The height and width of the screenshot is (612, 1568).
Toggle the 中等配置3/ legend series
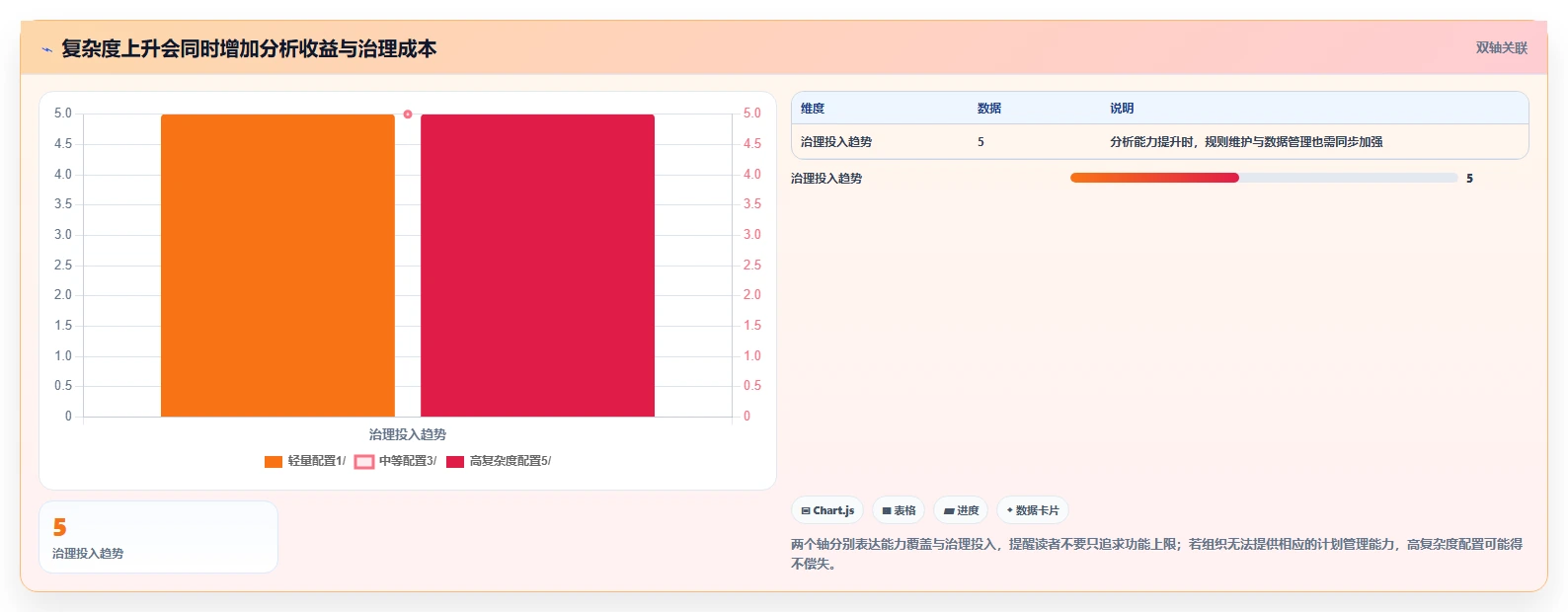395,461
